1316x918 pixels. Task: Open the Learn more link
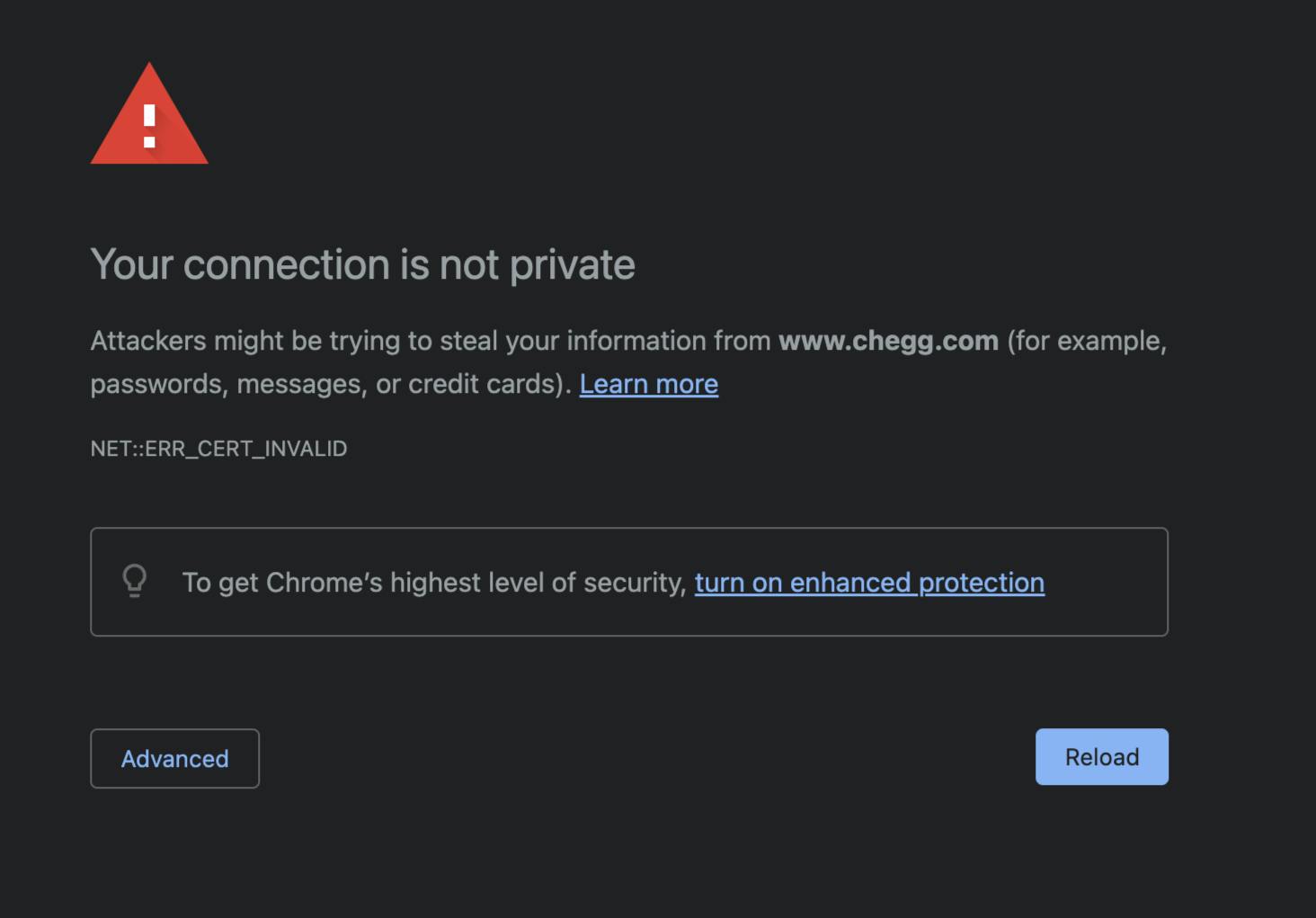[648, 384]
